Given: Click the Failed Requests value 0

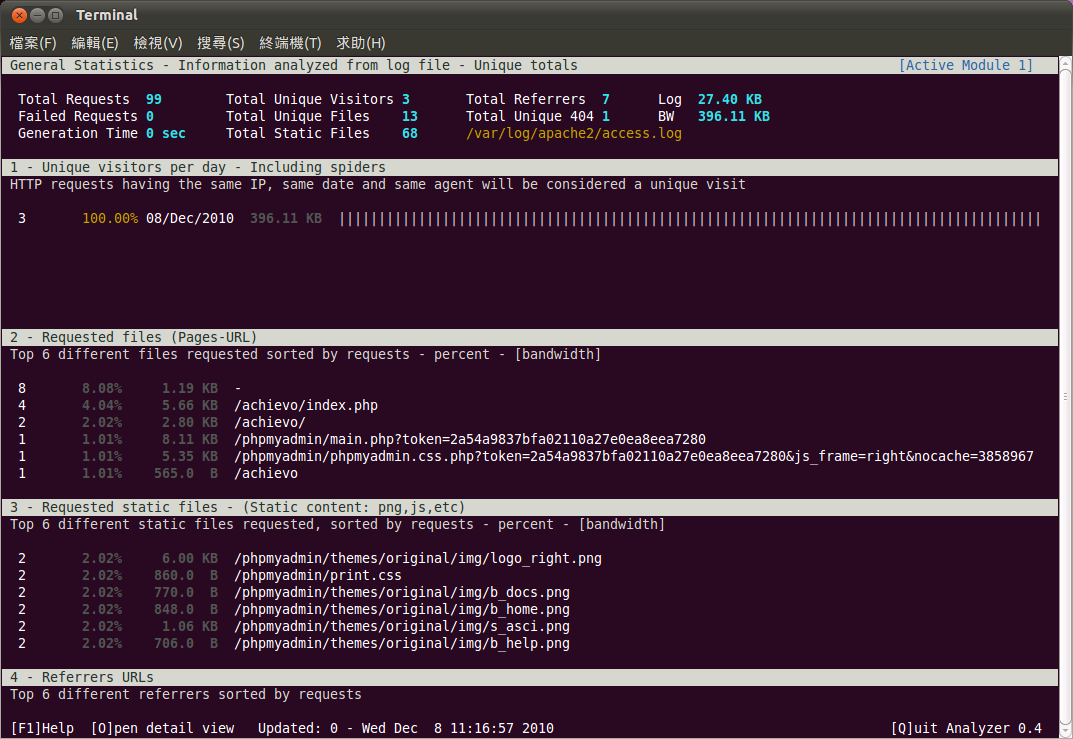Looking at the screenshot, I should point(150,116).
